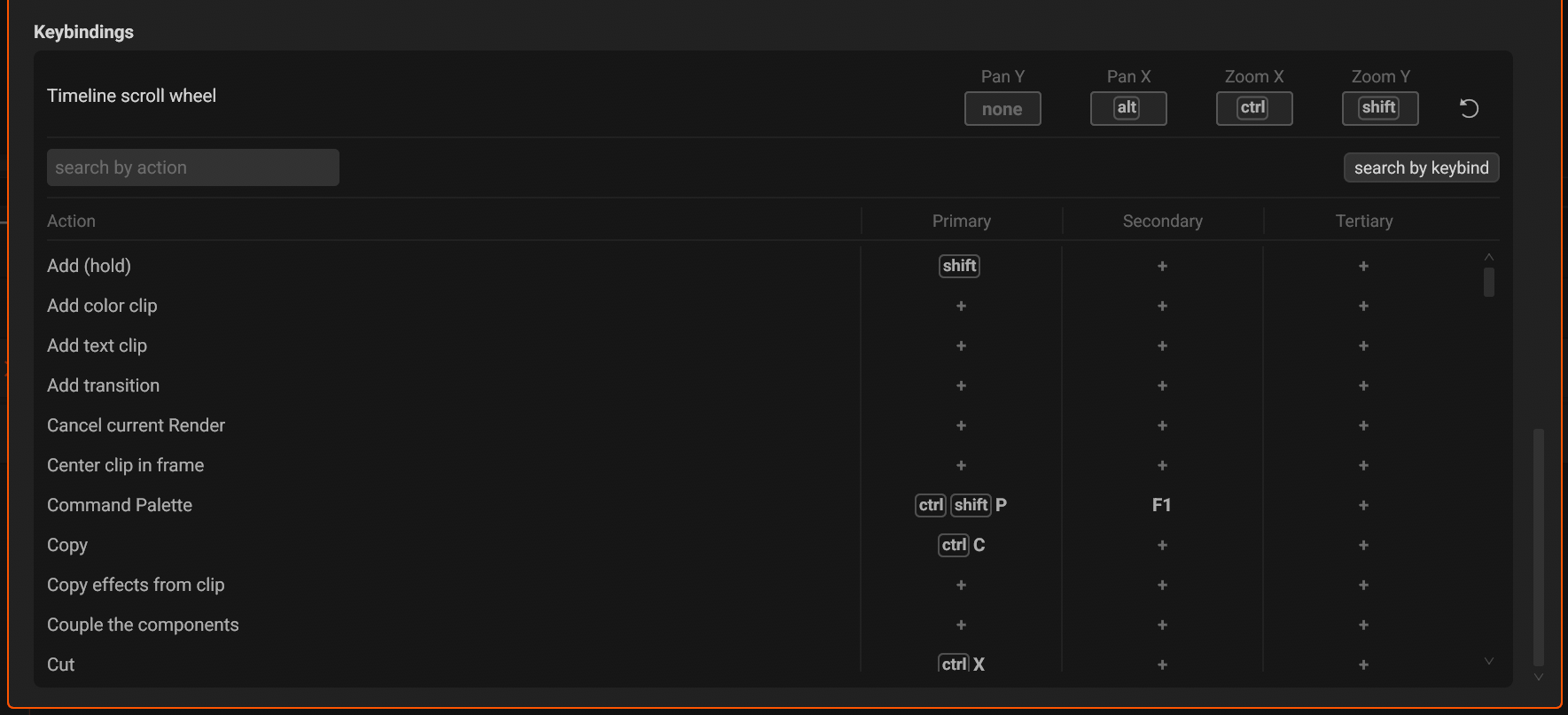Viewport: 1568px width, 715px height.
Task: Click the search by keybind button
Action: point(1422,167)
